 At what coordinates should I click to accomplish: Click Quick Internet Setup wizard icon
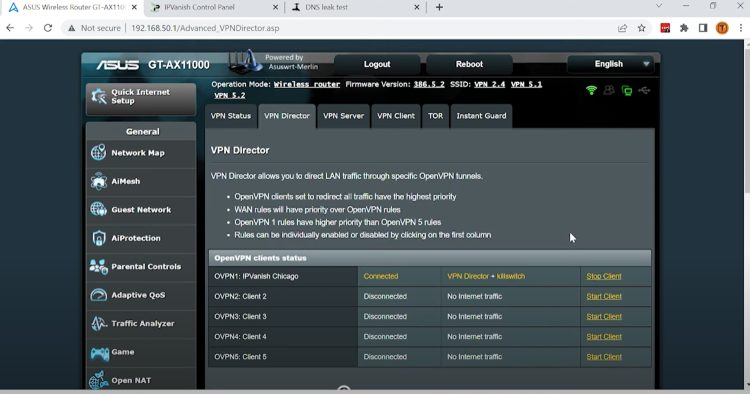(x=99, y=96)
